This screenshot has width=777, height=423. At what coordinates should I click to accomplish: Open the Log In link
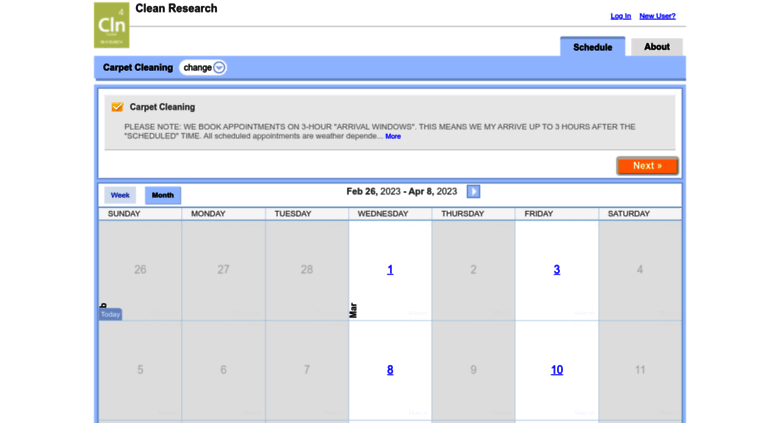620,16
